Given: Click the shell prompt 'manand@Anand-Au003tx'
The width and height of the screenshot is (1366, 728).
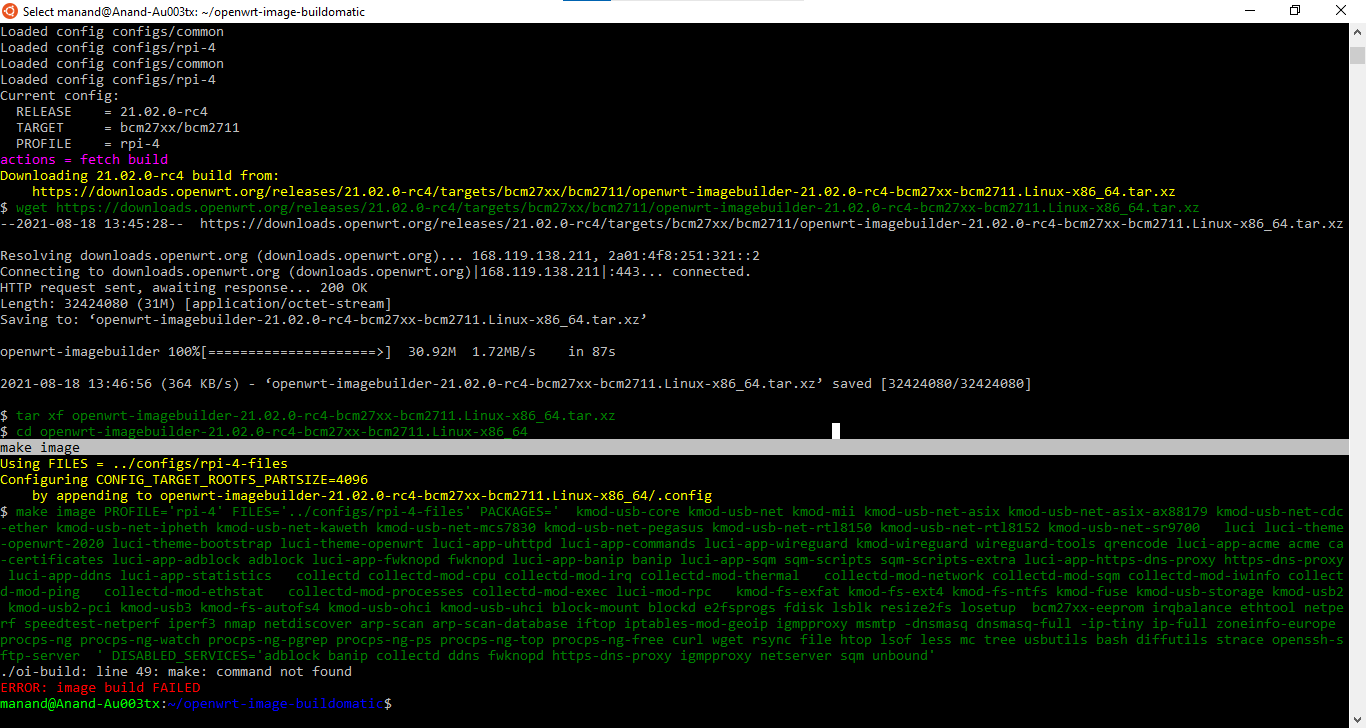Looking at the screenshot, I should [x=80, y=704].
